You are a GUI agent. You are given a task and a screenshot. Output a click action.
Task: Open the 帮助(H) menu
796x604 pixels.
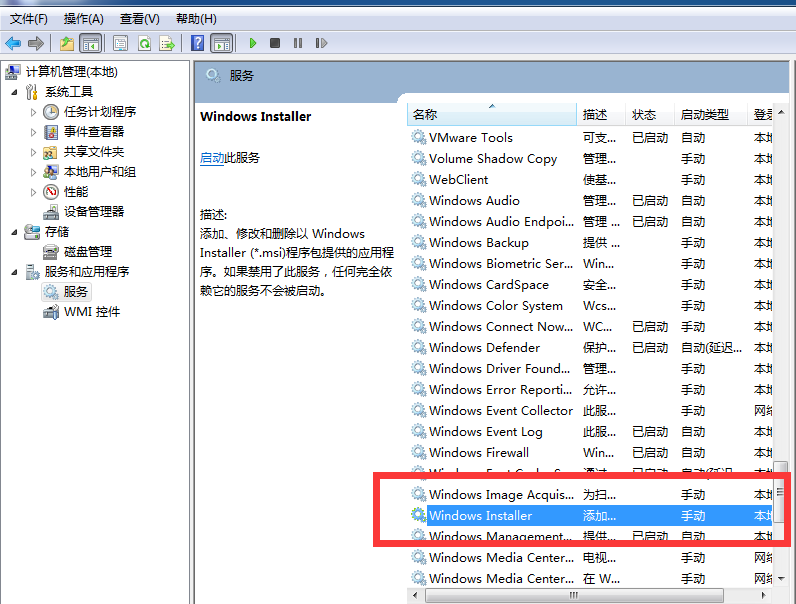pyautogui.click(x=196, y=19)
